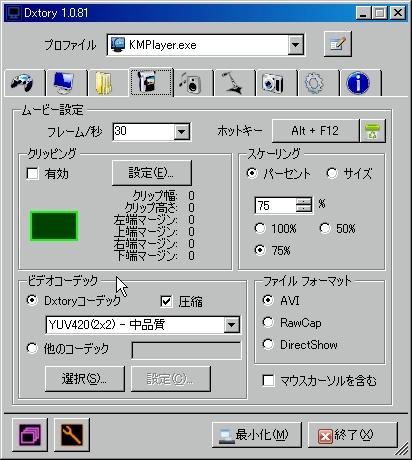Click the 終了(X) exit button

[353, 435]
